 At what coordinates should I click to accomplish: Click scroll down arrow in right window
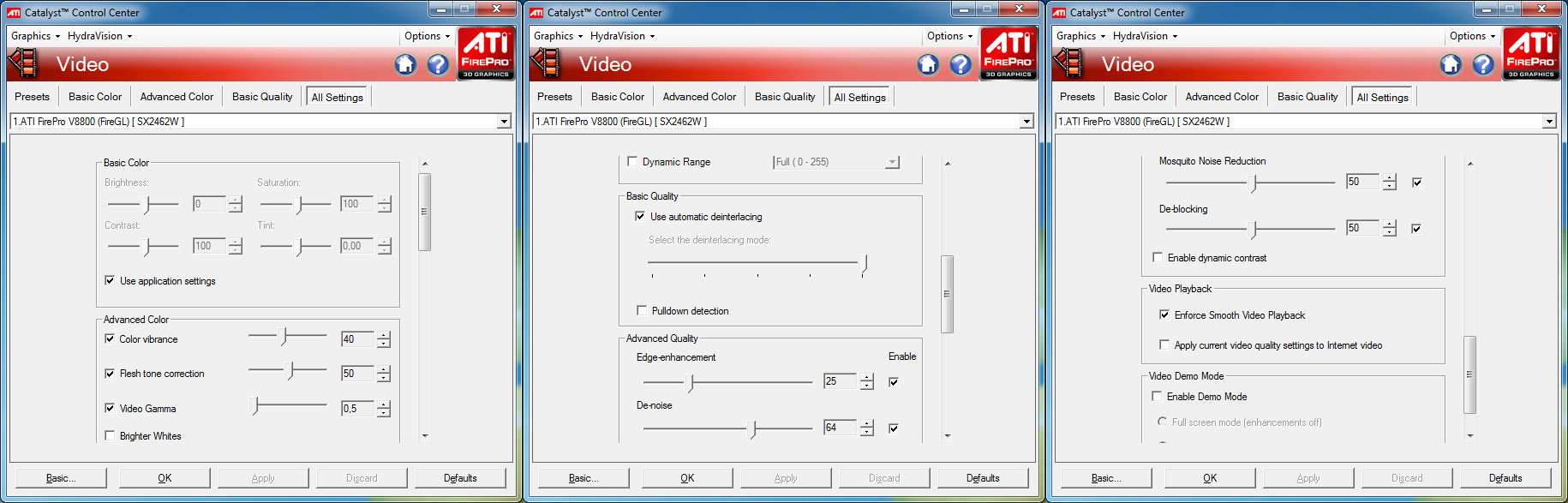(1470, 435)
